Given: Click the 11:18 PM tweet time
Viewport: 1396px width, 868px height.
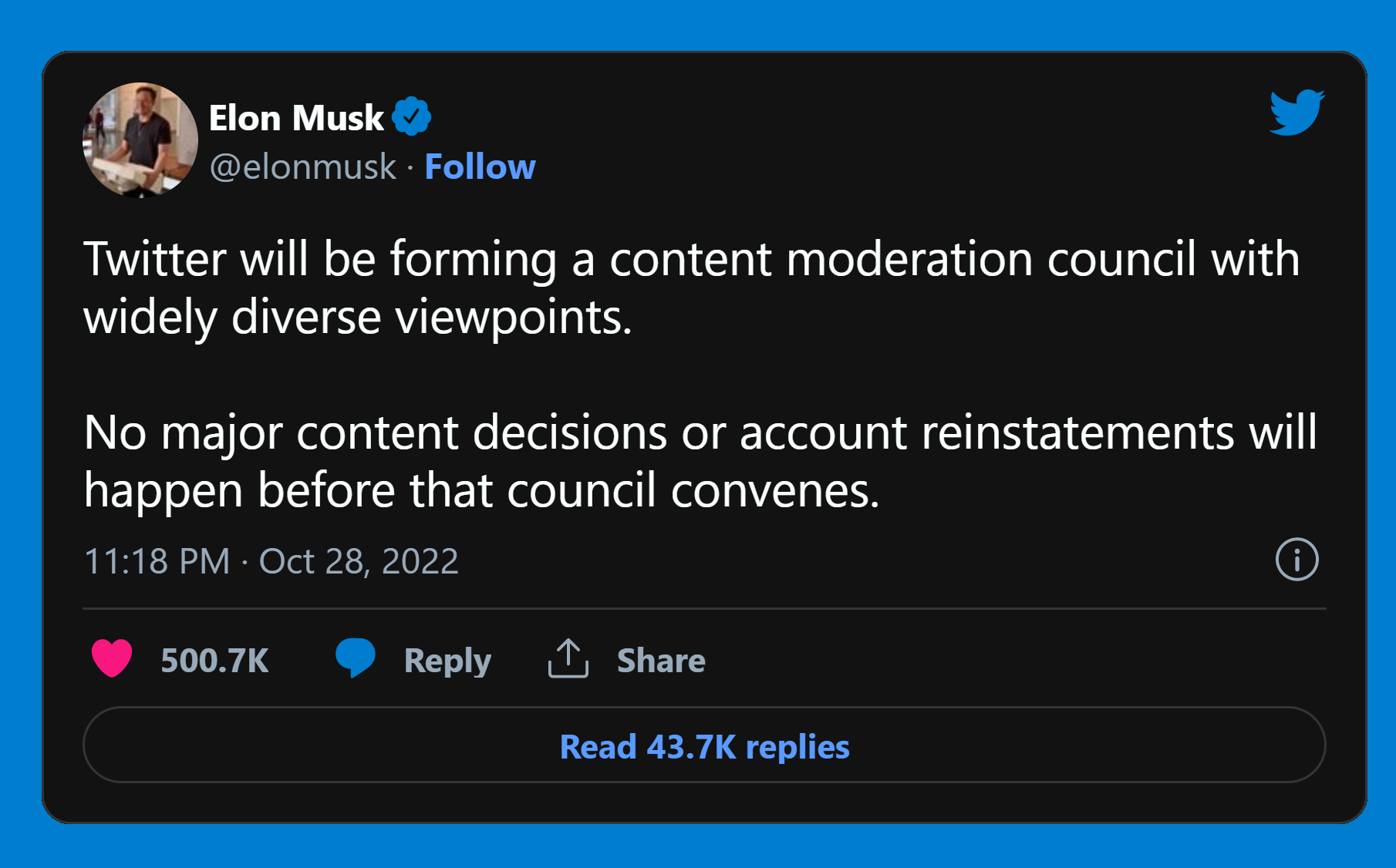Looking at the screenshot, I should pos(157,561).
